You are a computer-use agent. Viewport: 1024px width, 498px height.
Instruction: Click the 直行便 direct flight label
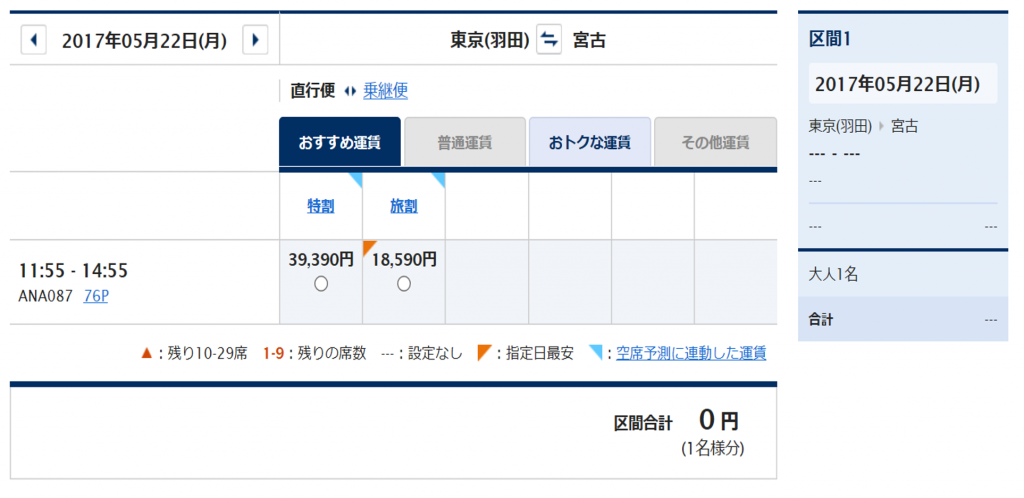[x=312, y=91]
